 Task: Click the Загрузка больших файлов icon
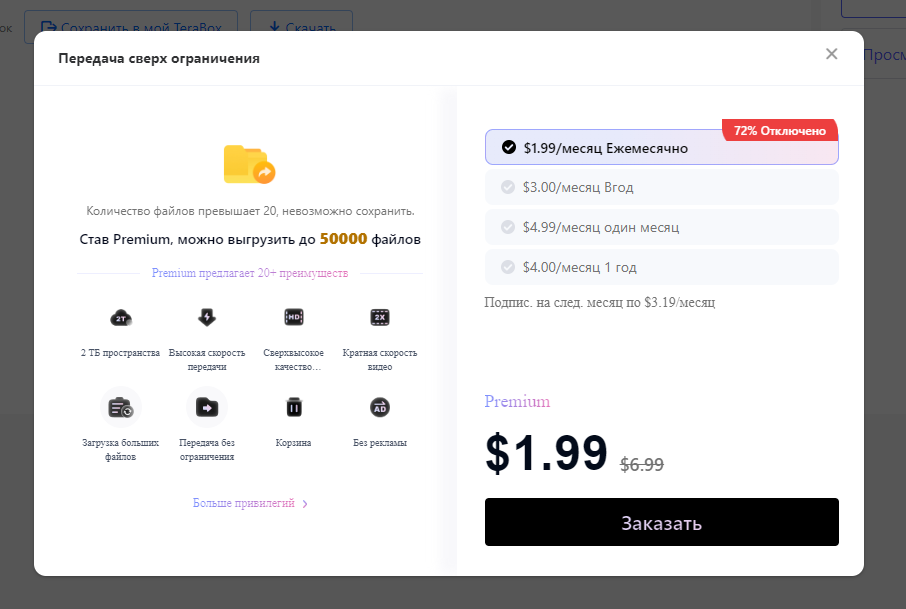click(121, 407)
